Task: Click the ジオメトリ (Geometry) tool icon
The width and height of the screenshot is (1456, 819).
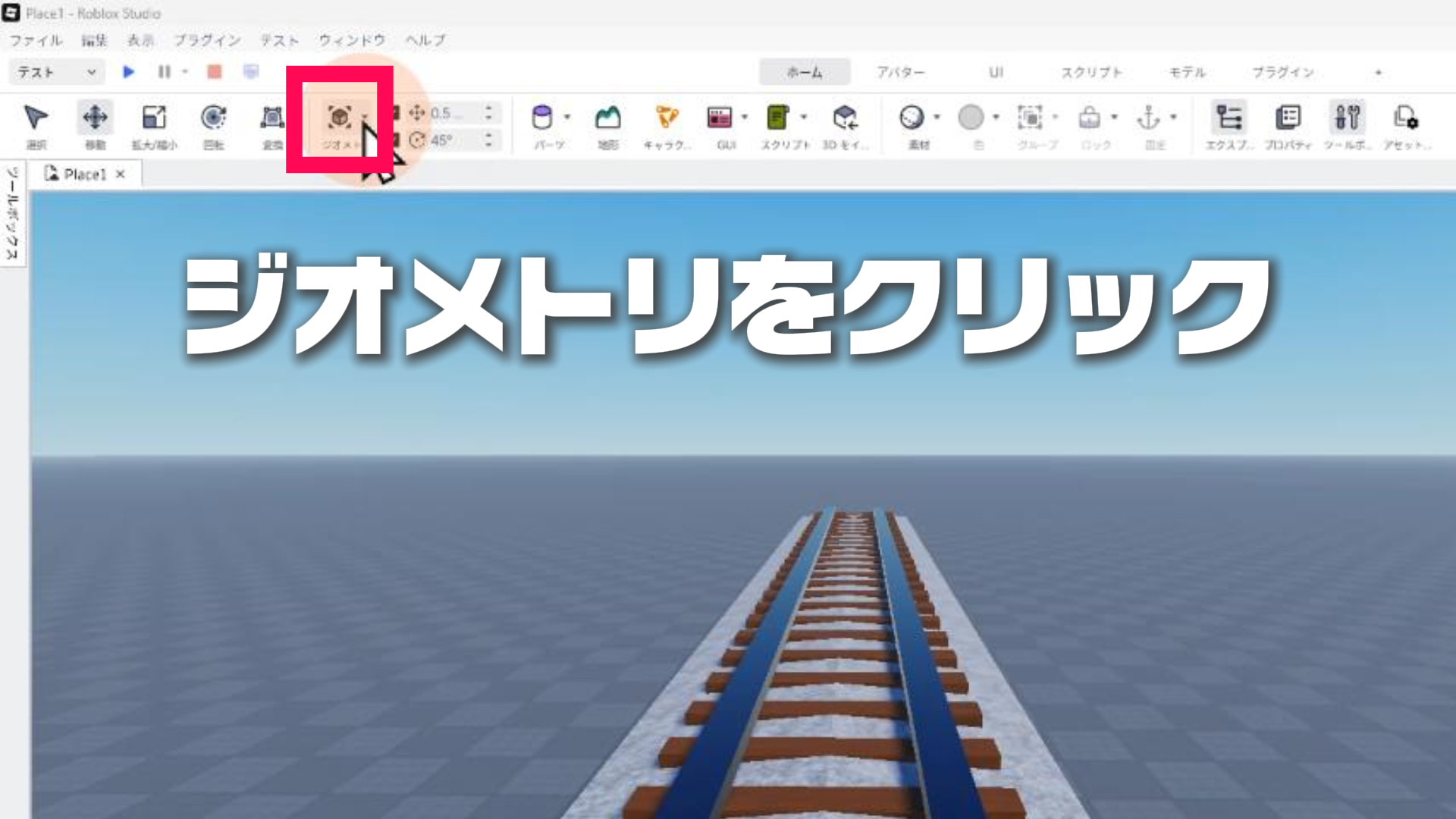Action: (x=339, y=118)
